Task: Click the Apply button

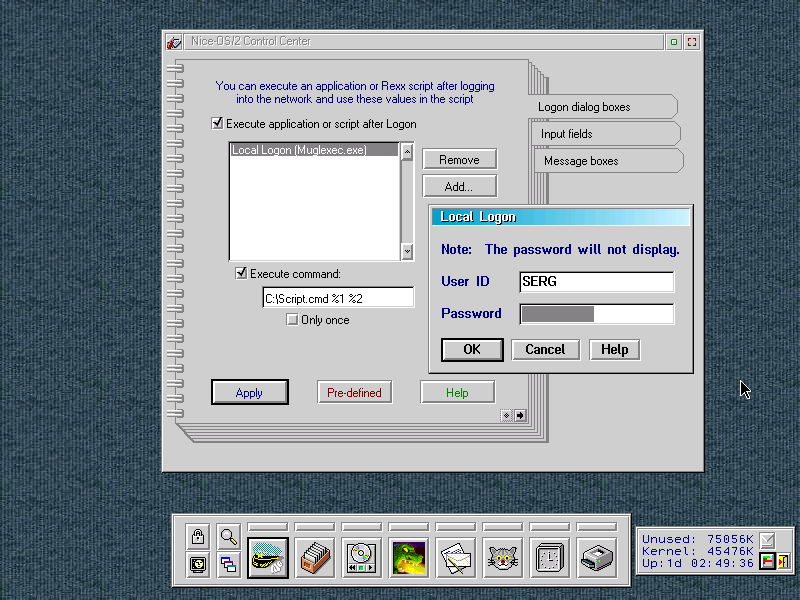Action: pos(249,392)
